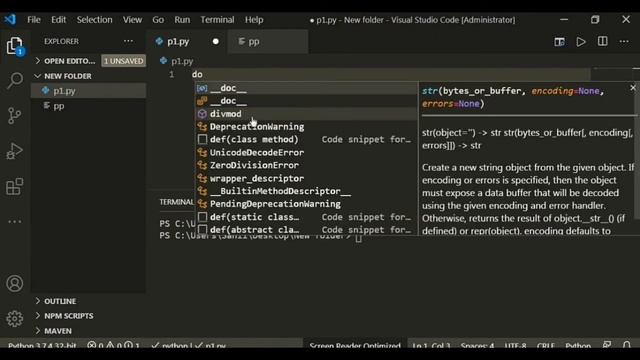The width and height of the screenshot is (640, 360).
Task: Select second __doc__ suggestion
Action: click(306, 101)
